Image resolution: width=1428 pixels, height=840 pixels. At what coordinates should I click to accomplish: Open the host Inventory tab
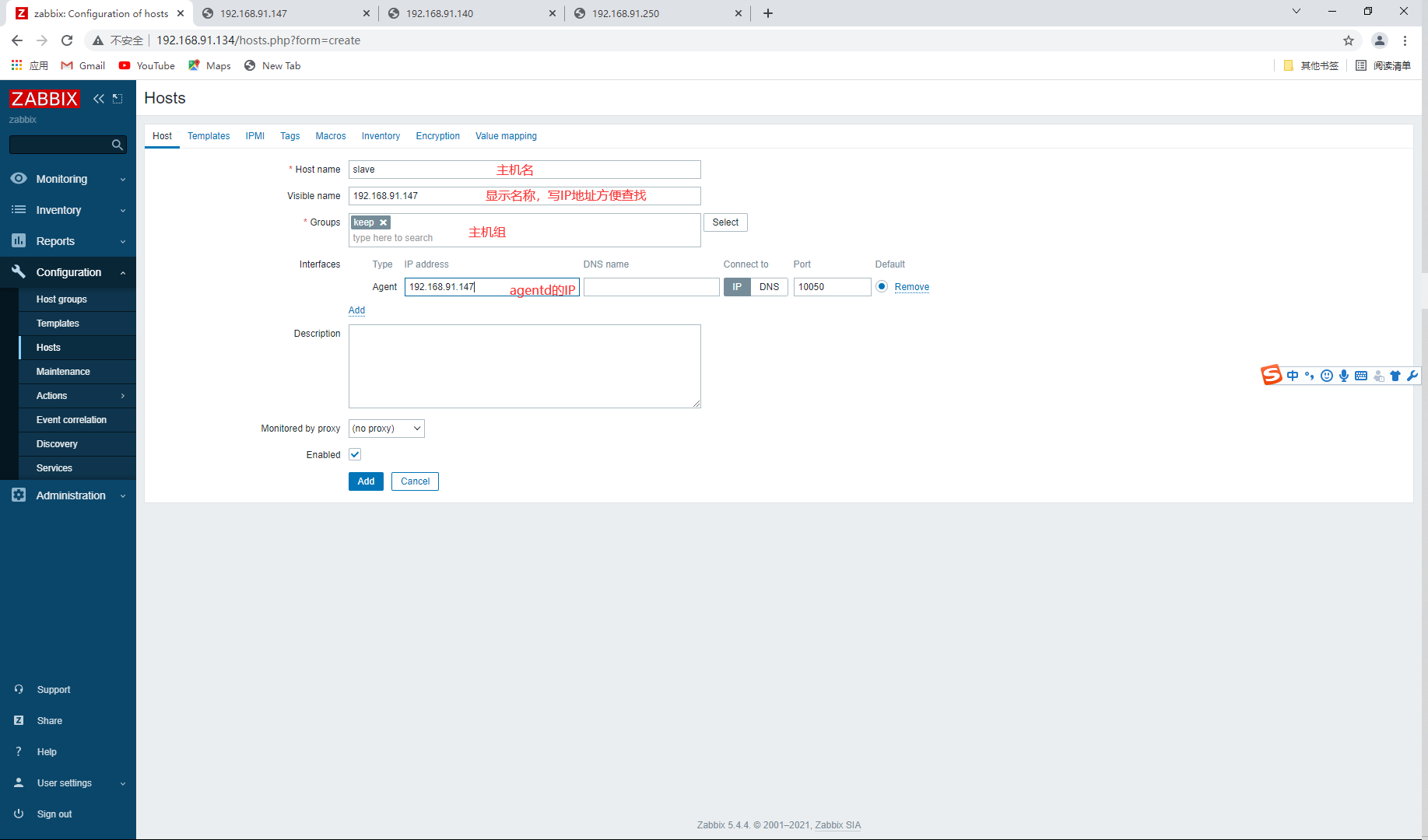pos(381,136)
